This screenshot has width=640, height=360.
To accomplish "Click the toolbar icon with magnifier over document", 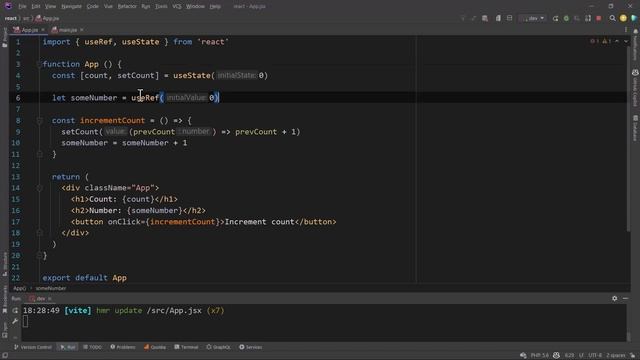I will pos(485,18).
